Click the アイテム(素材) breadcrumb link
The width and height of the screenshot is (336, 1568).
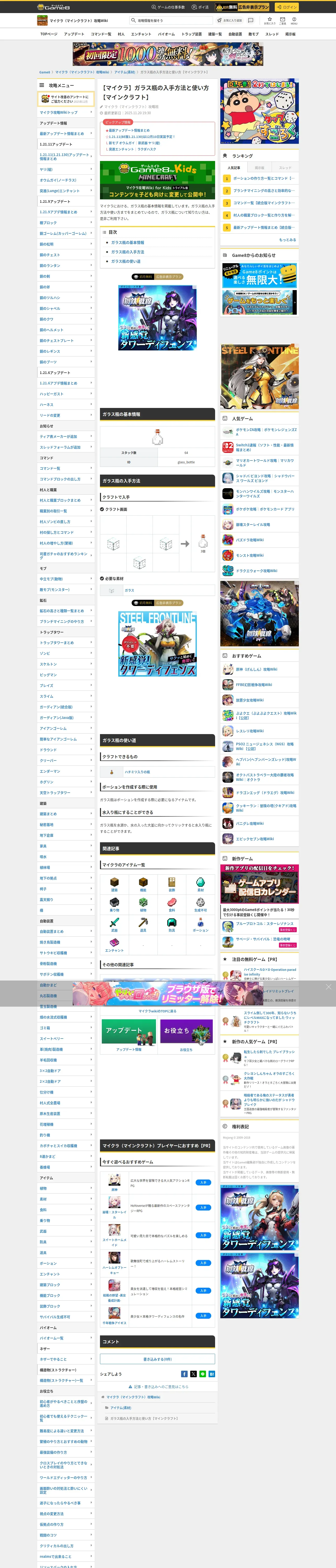125,72
